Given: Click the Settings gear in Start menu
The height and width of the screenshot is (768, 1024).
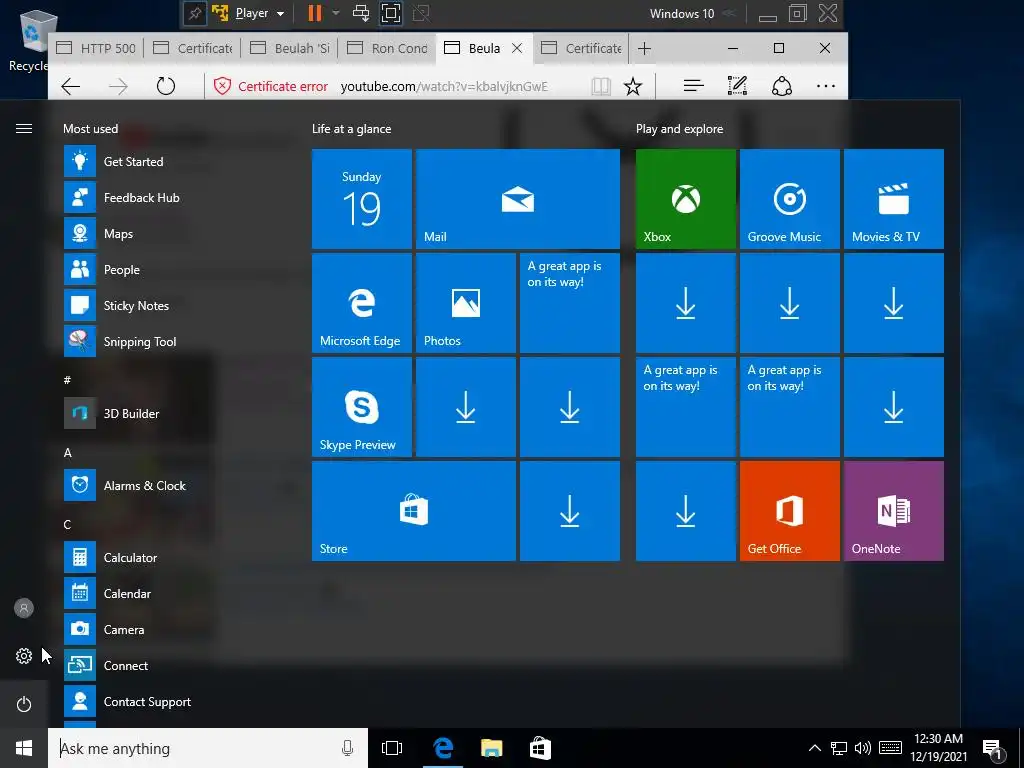Looking at the screenshot, I should click(24, 656).
